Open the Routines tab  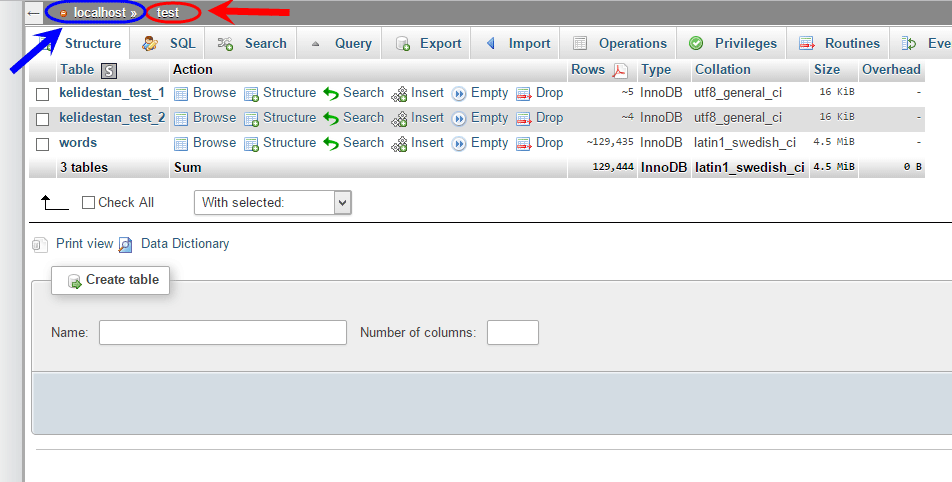click(x=838, y=44)
